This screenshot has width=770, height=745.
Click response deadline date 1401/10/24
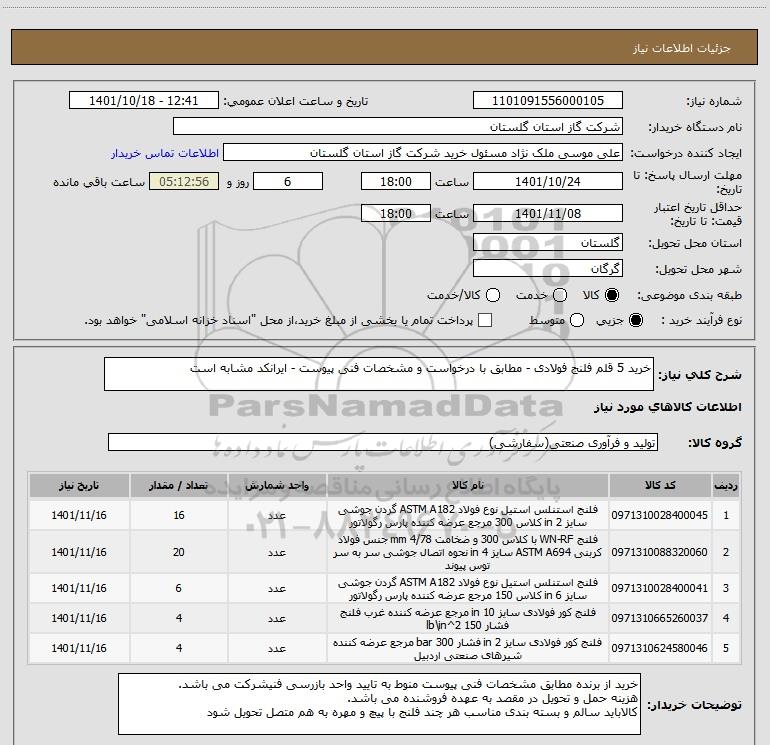pos(548,181)
